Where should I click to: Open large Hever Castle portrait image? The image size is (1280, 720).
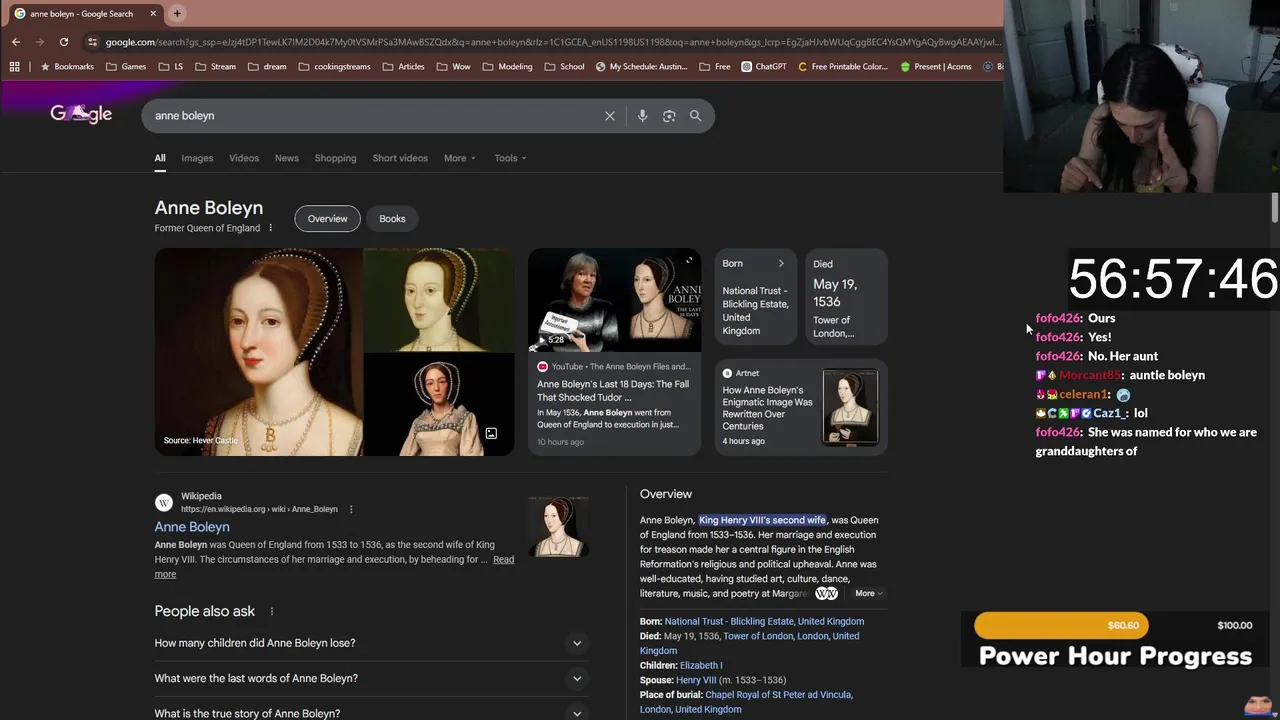click(259, 352)
